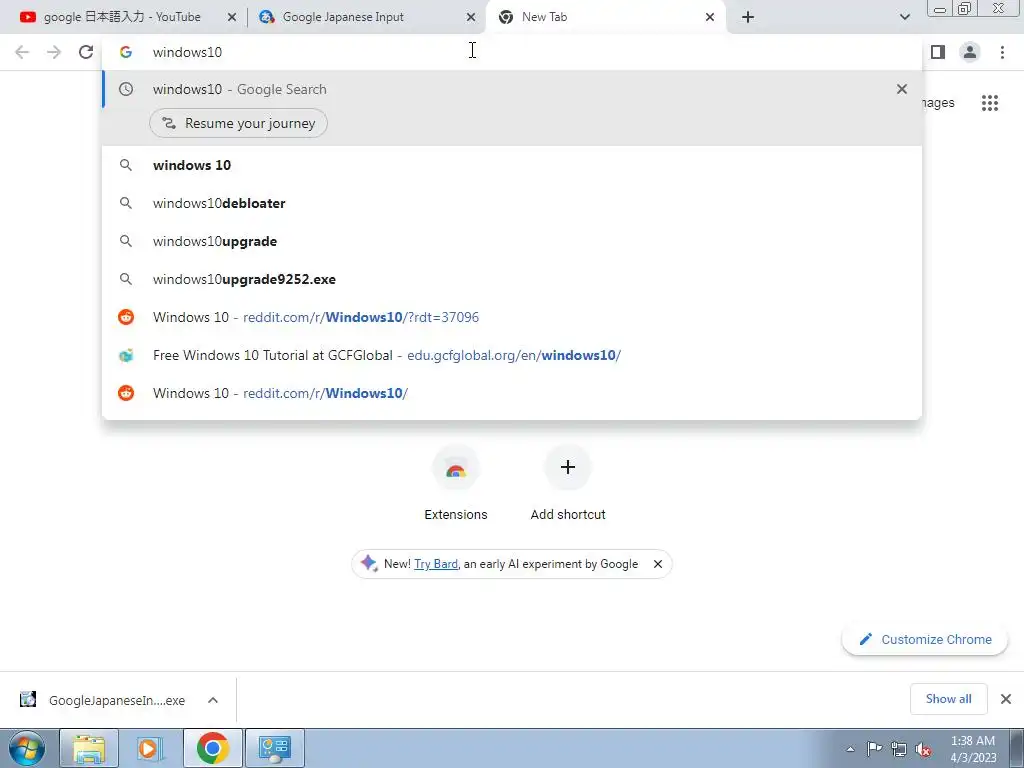Close the New Tab tab
Image resolution: width=1024 pixels, height=768 pixels.
pos(710,18)
